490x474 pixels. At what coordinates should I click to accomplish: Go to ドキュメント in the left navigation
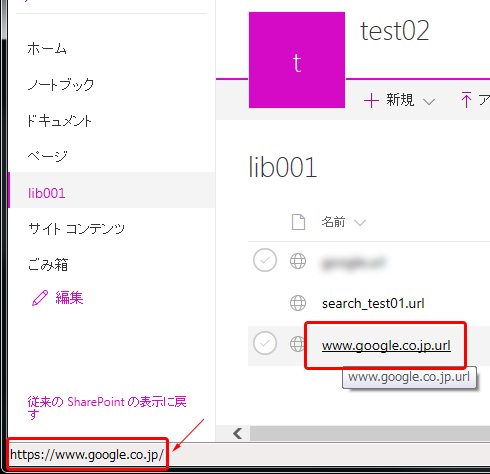59,121
